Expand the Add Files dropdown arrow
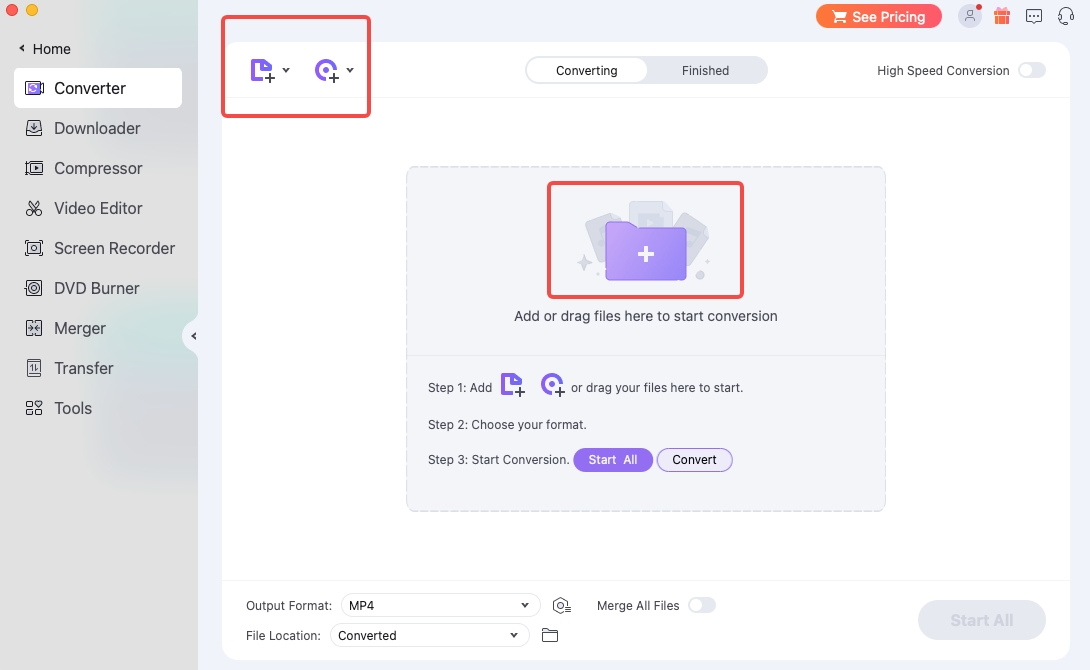This screenshot has width=1090, height=670. pos(286,70)
